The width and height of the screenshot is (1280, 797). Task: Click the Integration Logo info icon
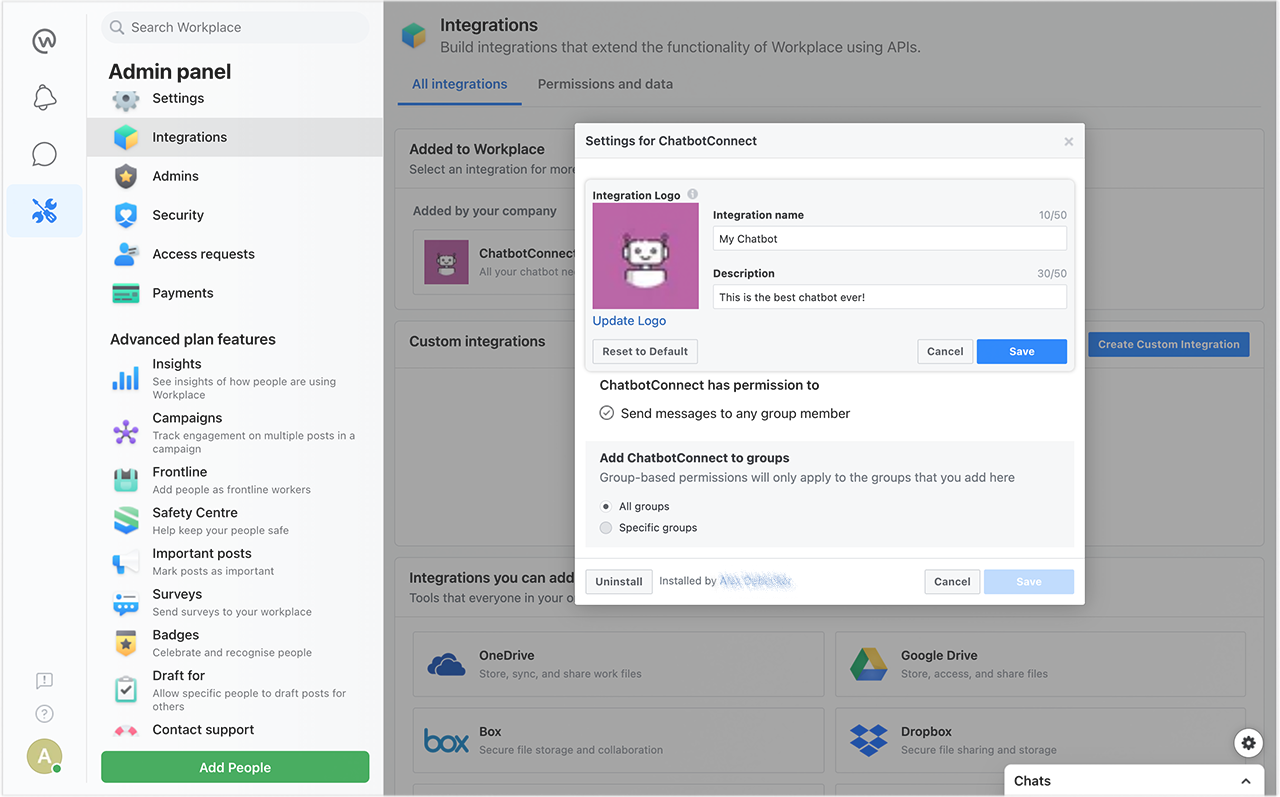(693, 195)
